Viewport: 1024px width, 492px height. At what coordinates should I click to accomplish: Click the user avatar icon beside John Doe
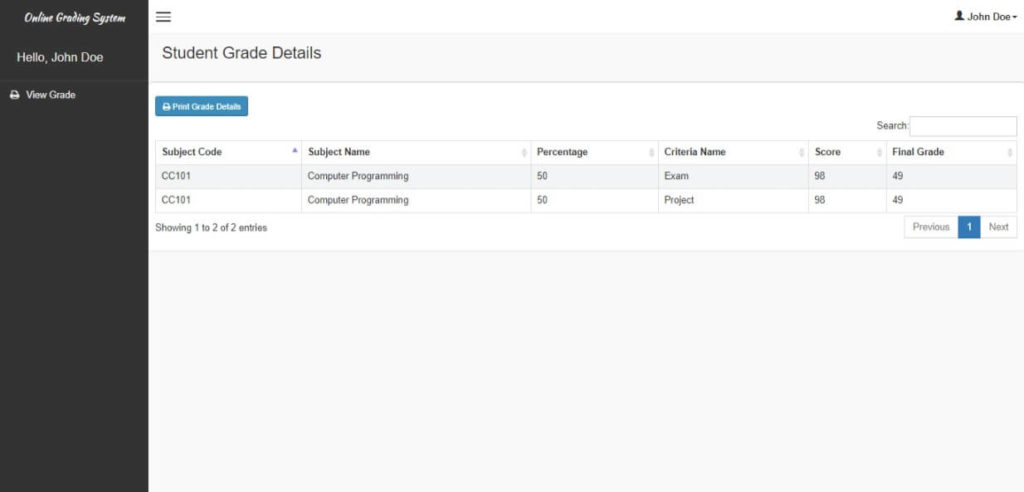959,16
